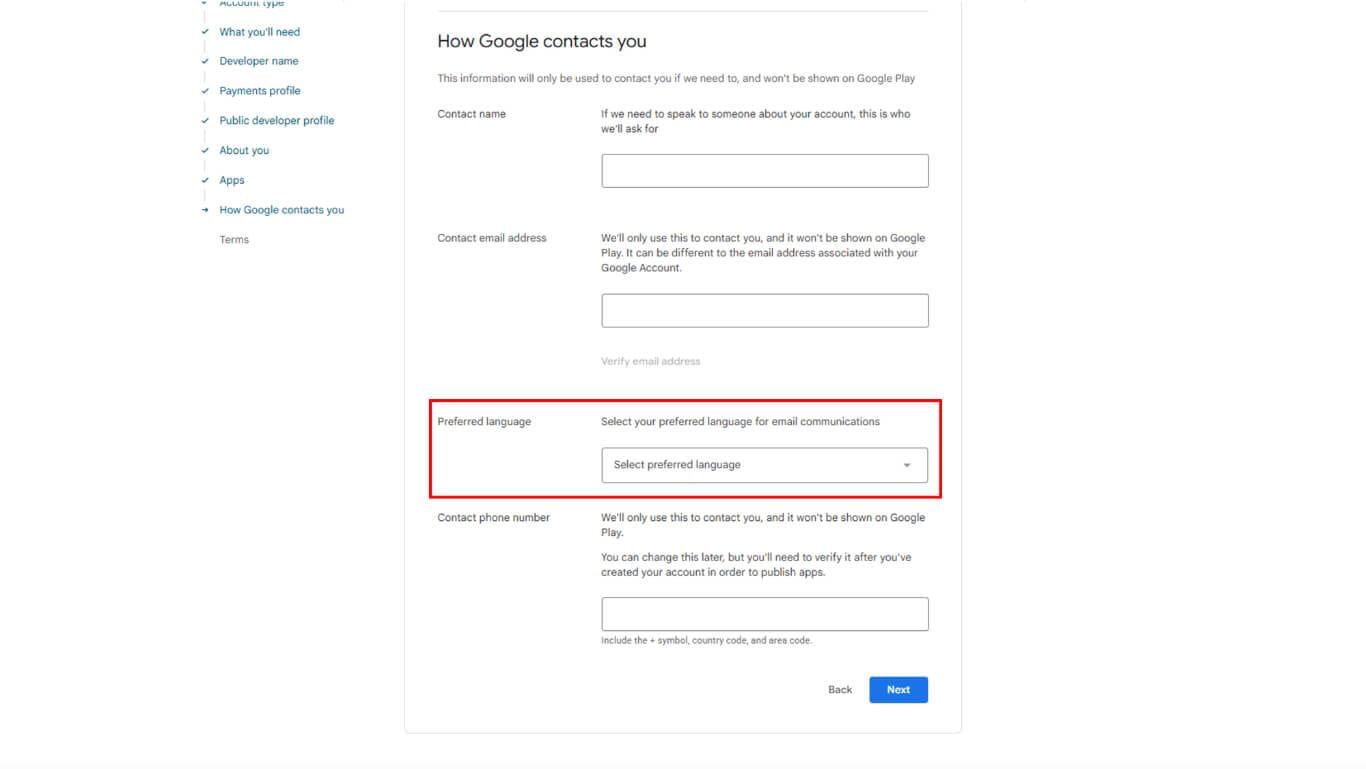Go to the Terms step in sidebar
This screenshot has width=1366, height=769.
[234, 240]
